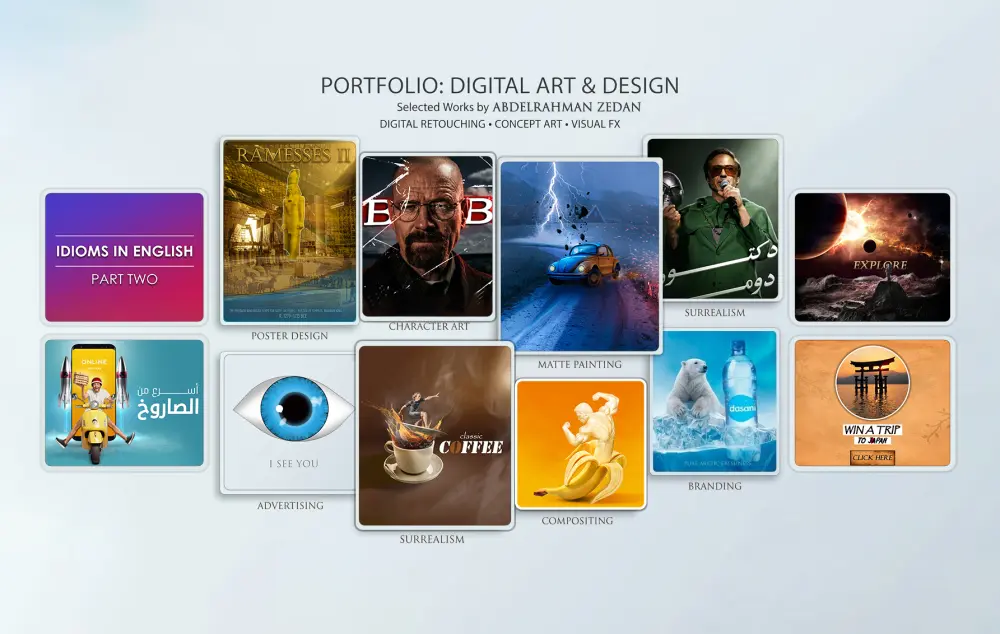Click the Poster Design caption
This screenshot has width=1000, height=634.
pos(290,335)
